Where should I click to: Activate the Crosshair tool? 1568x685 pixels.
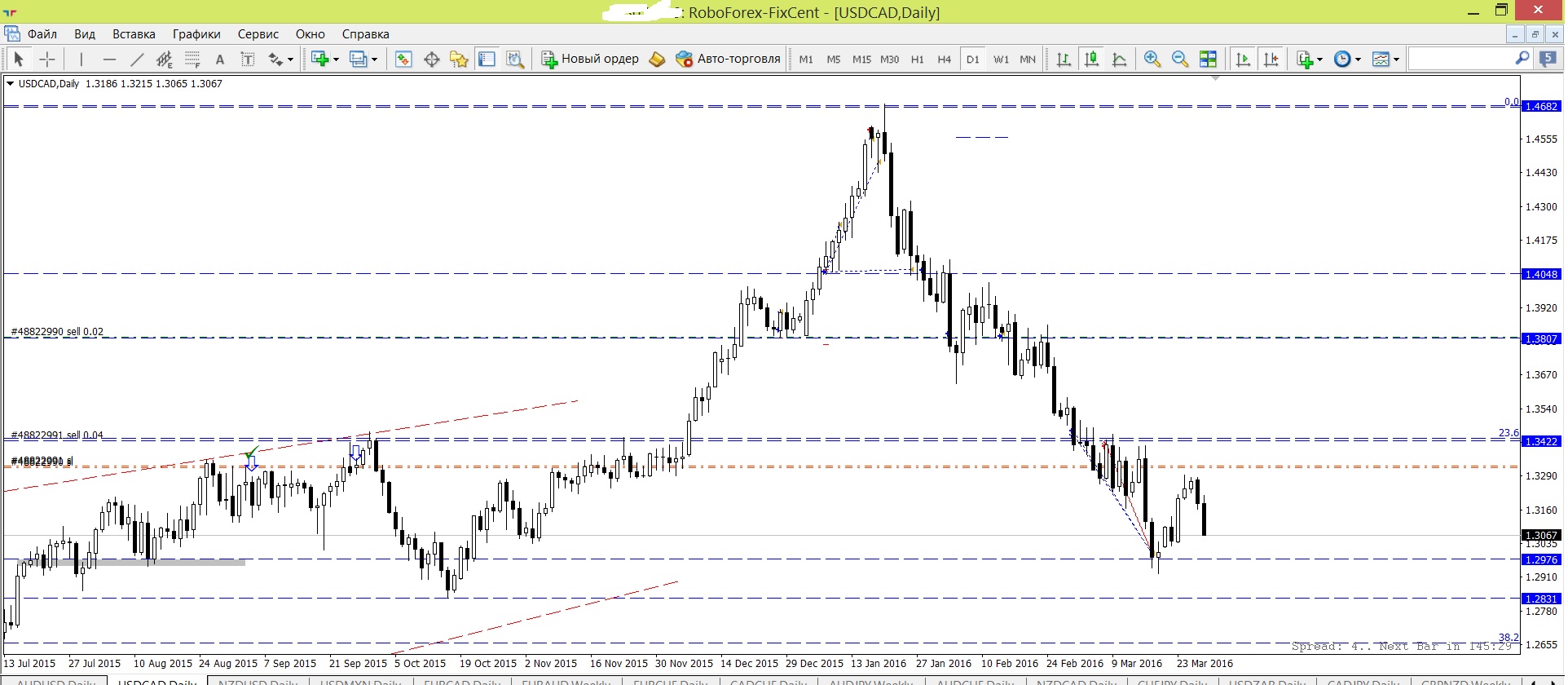[47, 59]
